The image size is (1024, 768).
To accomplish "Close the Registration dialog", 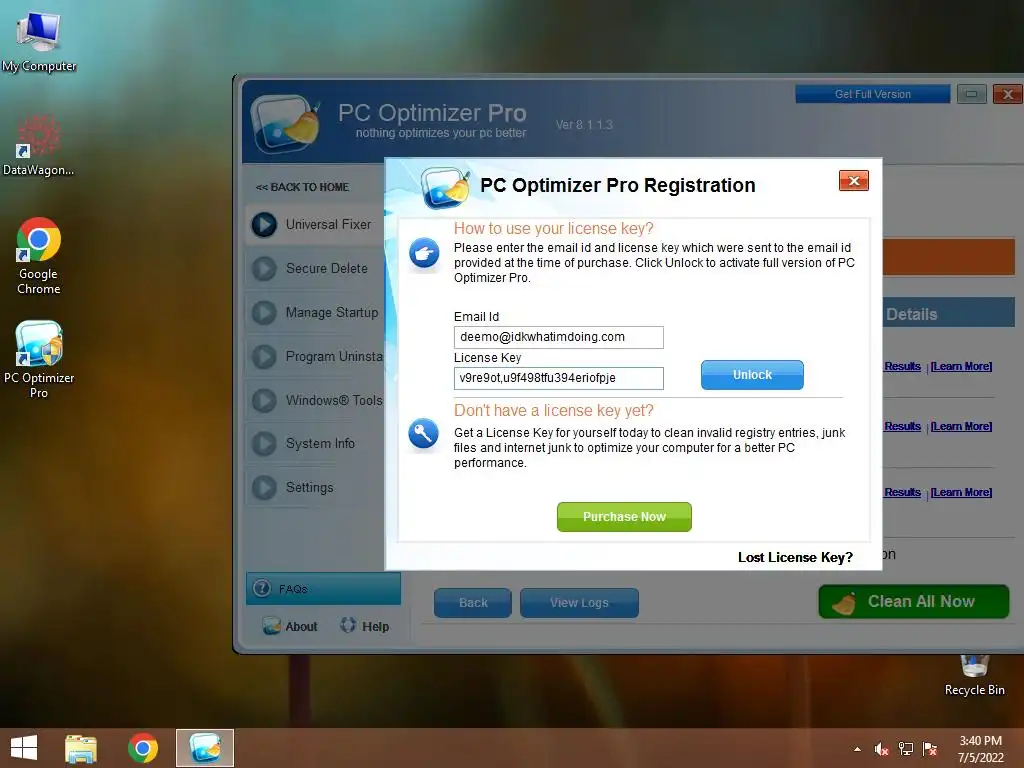I will coord(854,181).
